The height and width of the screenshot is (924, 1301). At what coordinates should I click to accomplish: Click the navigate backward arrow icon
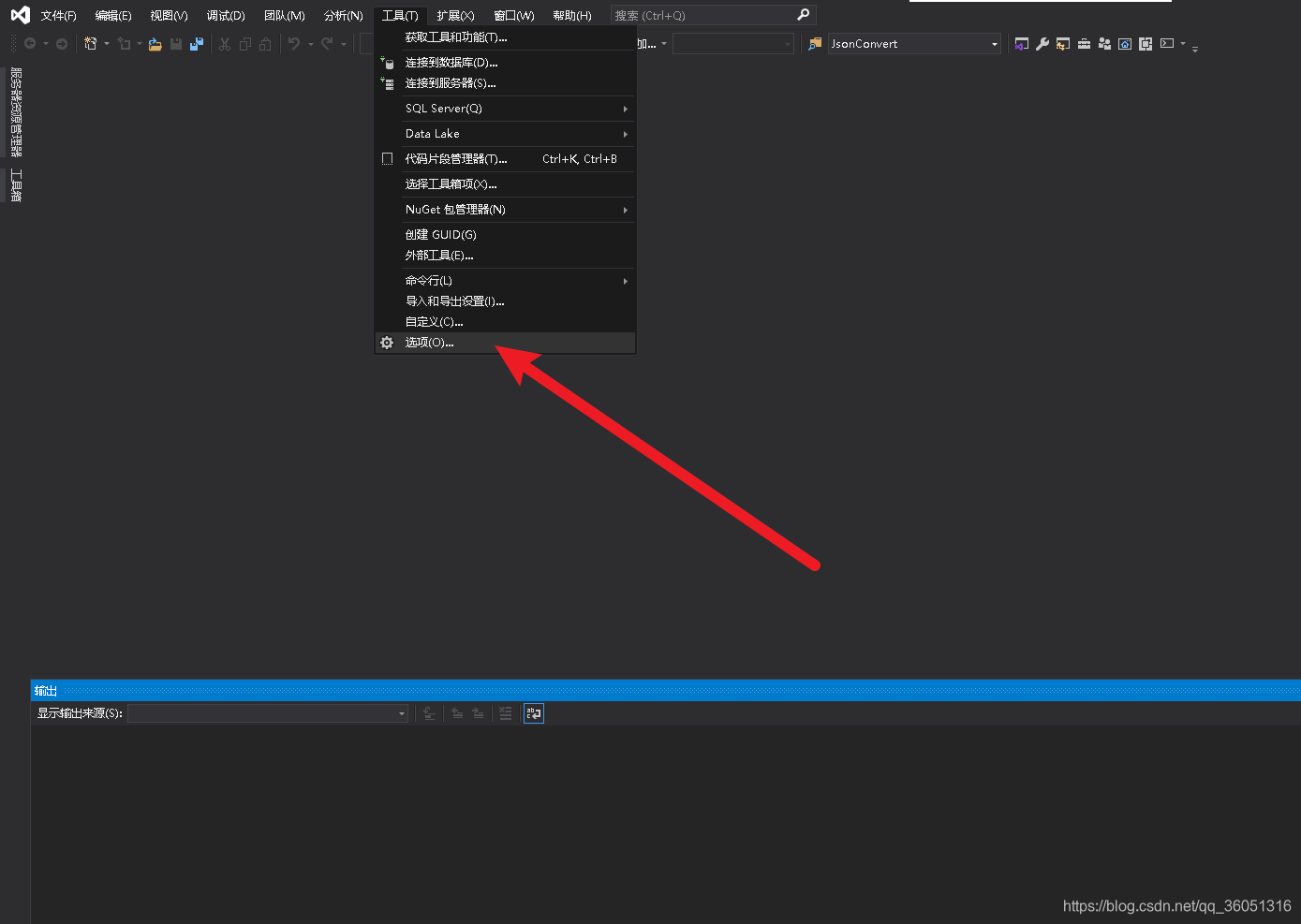point(30,43)
